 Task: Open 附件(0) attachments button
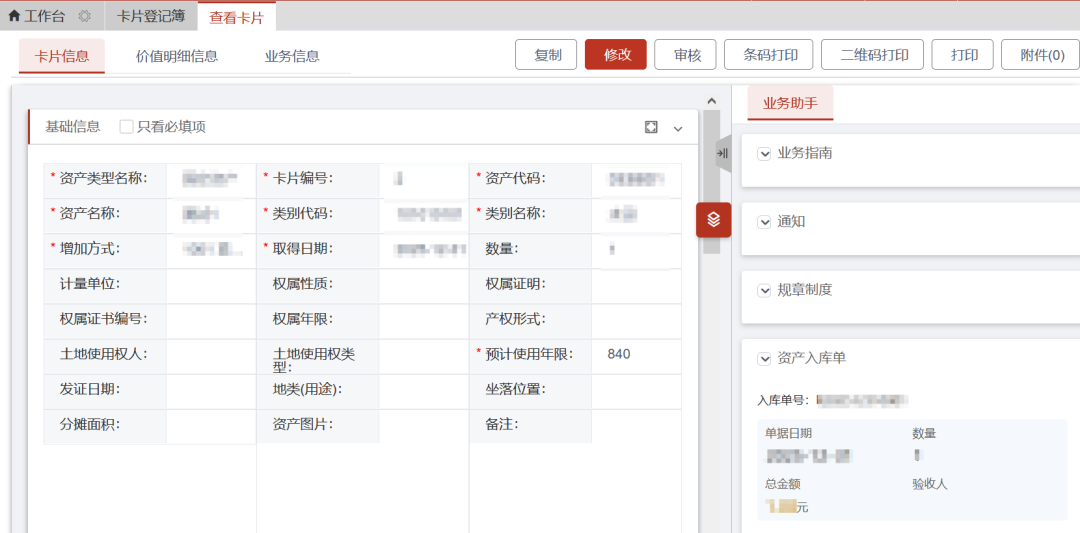(x=1041, y=55)
